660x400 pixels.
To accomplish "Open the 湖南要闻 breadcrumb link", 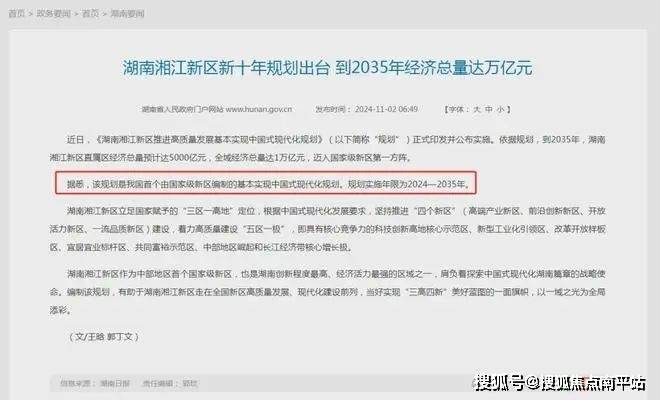I will pyautogui.click(x=127, y=13).
